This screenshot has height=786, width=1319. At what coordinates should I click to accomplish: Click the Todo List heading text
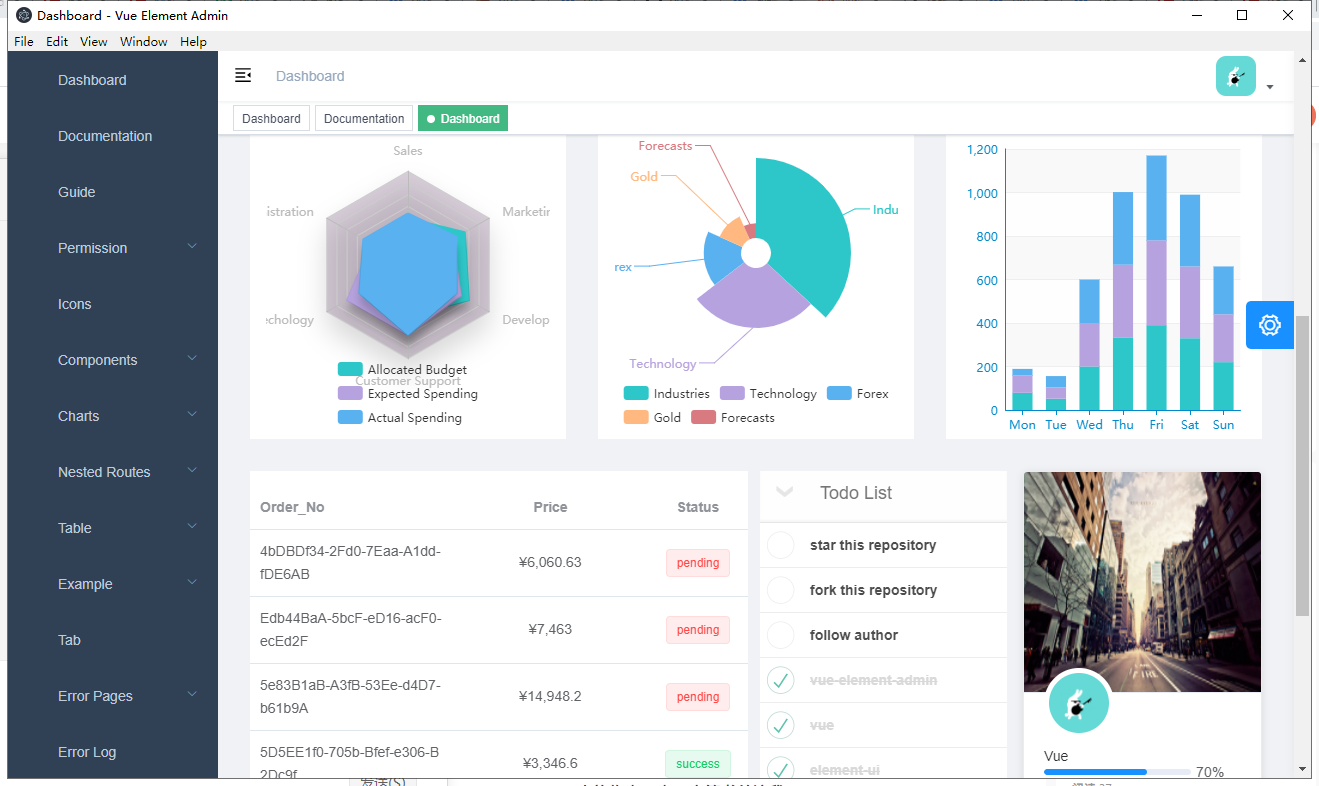click(x=856, y=493)
